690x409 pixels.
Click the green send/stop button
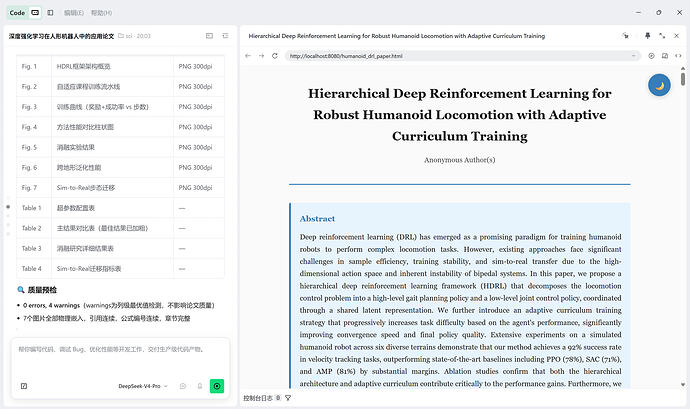point(217,386)
